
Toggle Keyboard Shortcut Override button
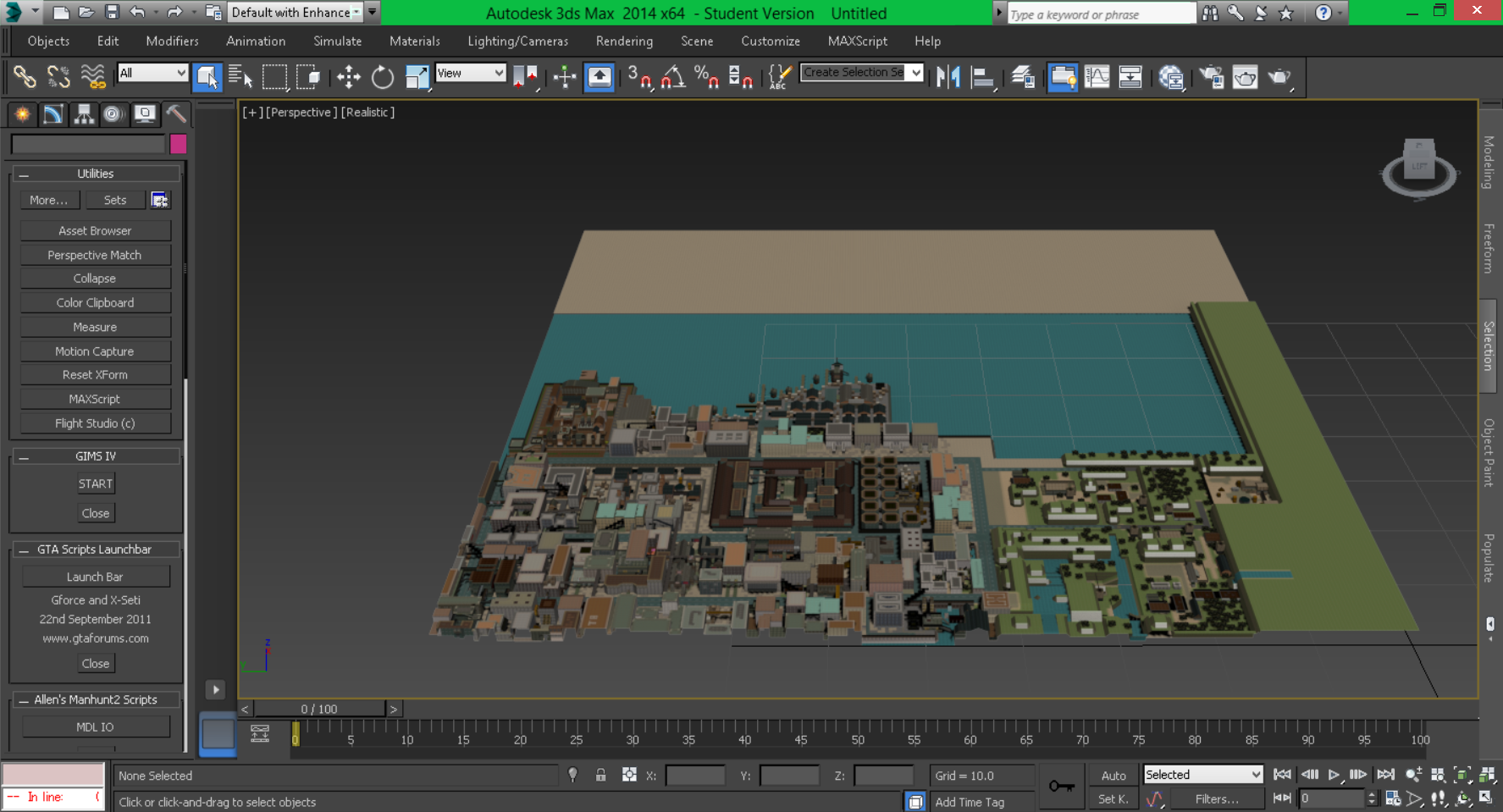click(x=600, y=77)
